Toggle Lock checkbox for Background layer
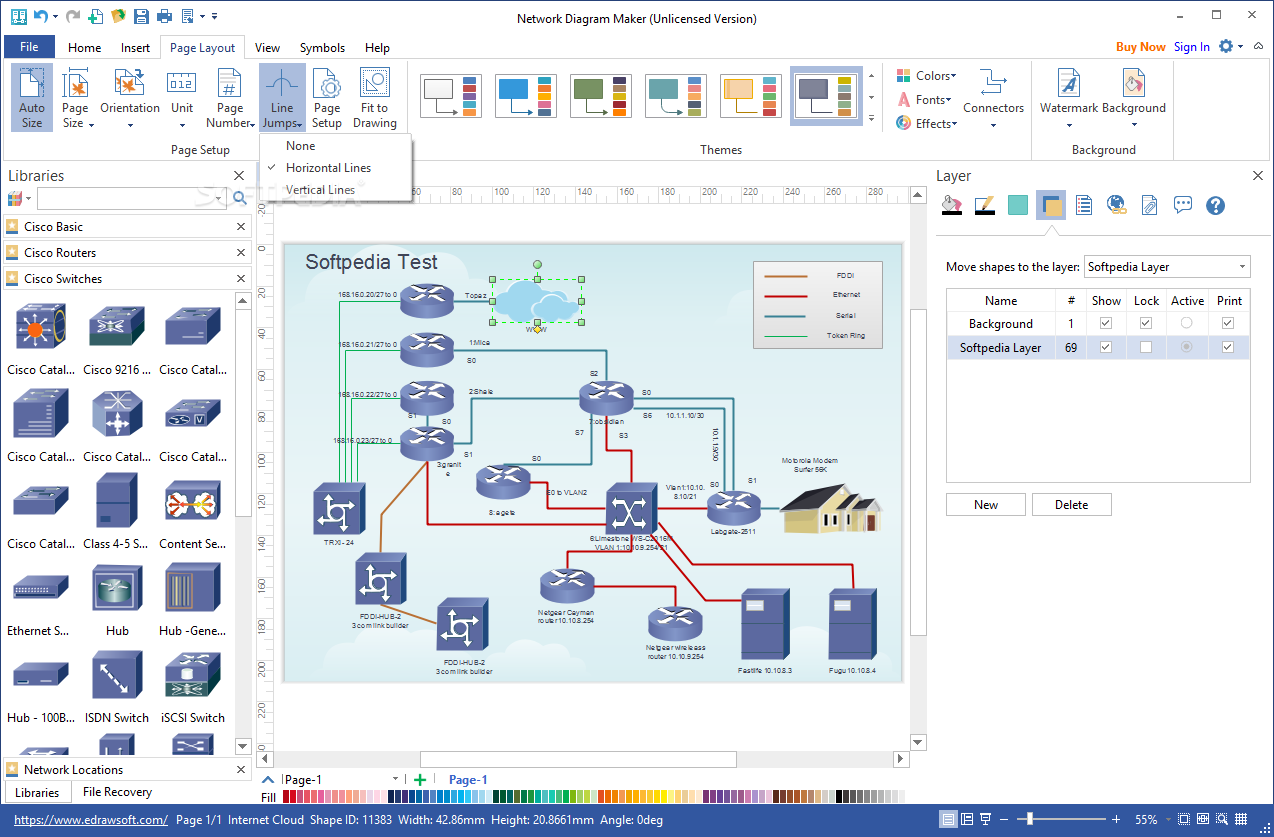 [1146, 323]
